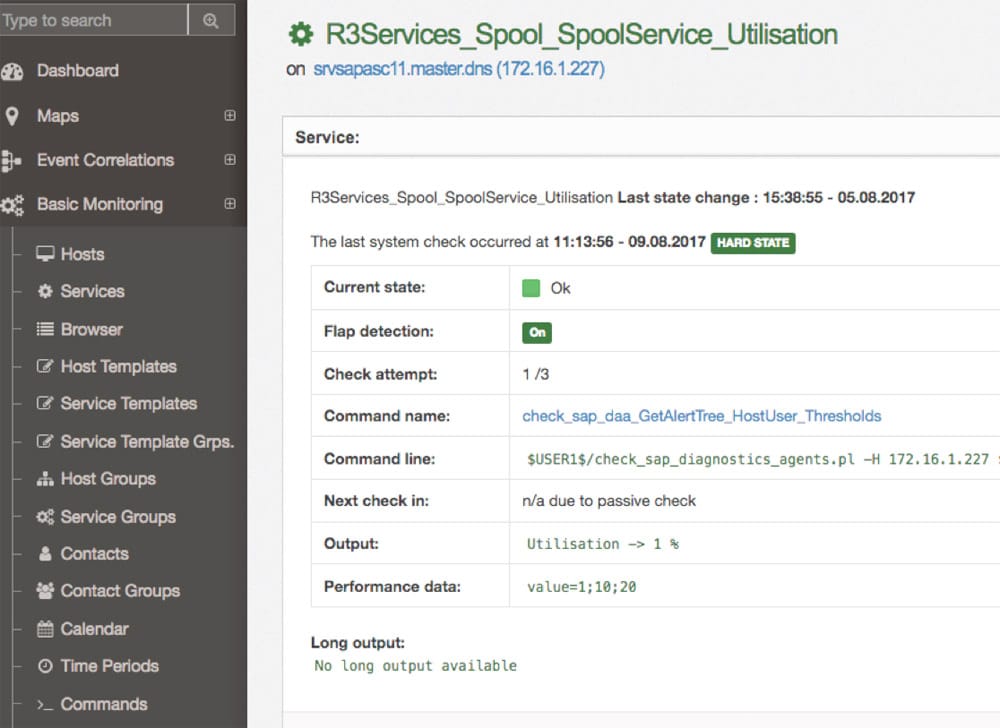Click the Commands terminal prompt icon
This screenshot has width=1000, height=728.
(45, 704)
